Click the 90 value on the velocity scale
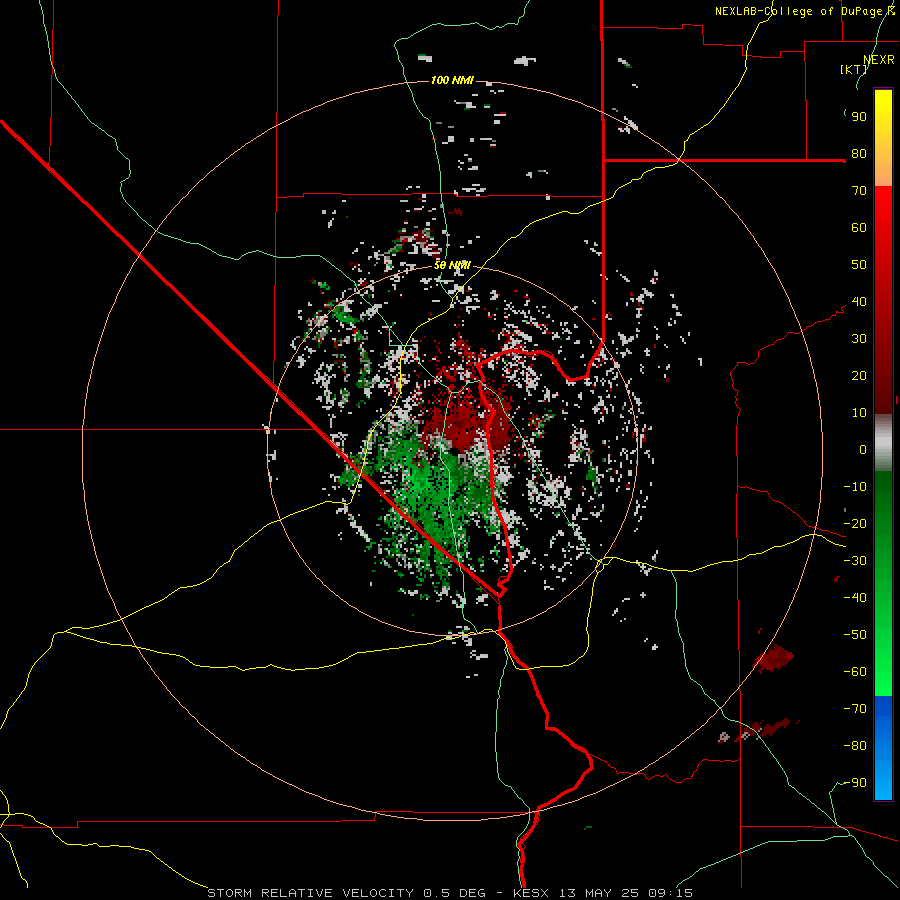The width and height of the screenshot is (900, 900). pos(859,117)
